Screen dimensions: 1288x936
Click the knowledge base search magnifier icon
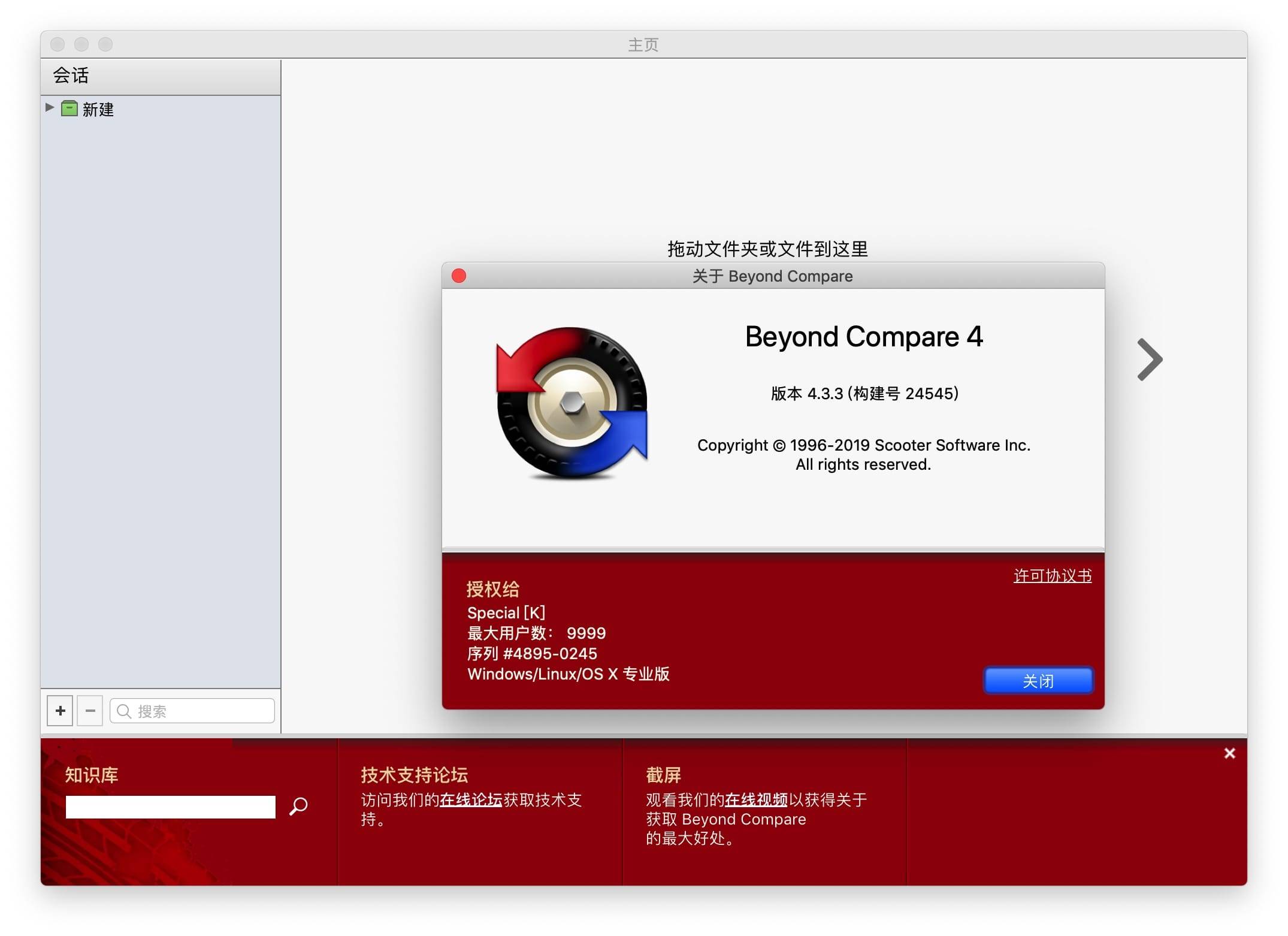(x=298, y=806)
